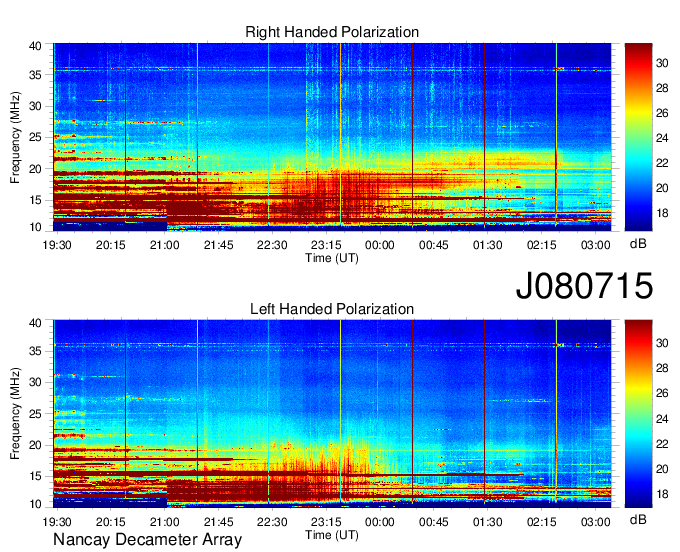Click the 01:30 time tick of Right Handed plot
The width and height of the screenshot is (680, 552).
pyautogui.click(x=487, y=245)
